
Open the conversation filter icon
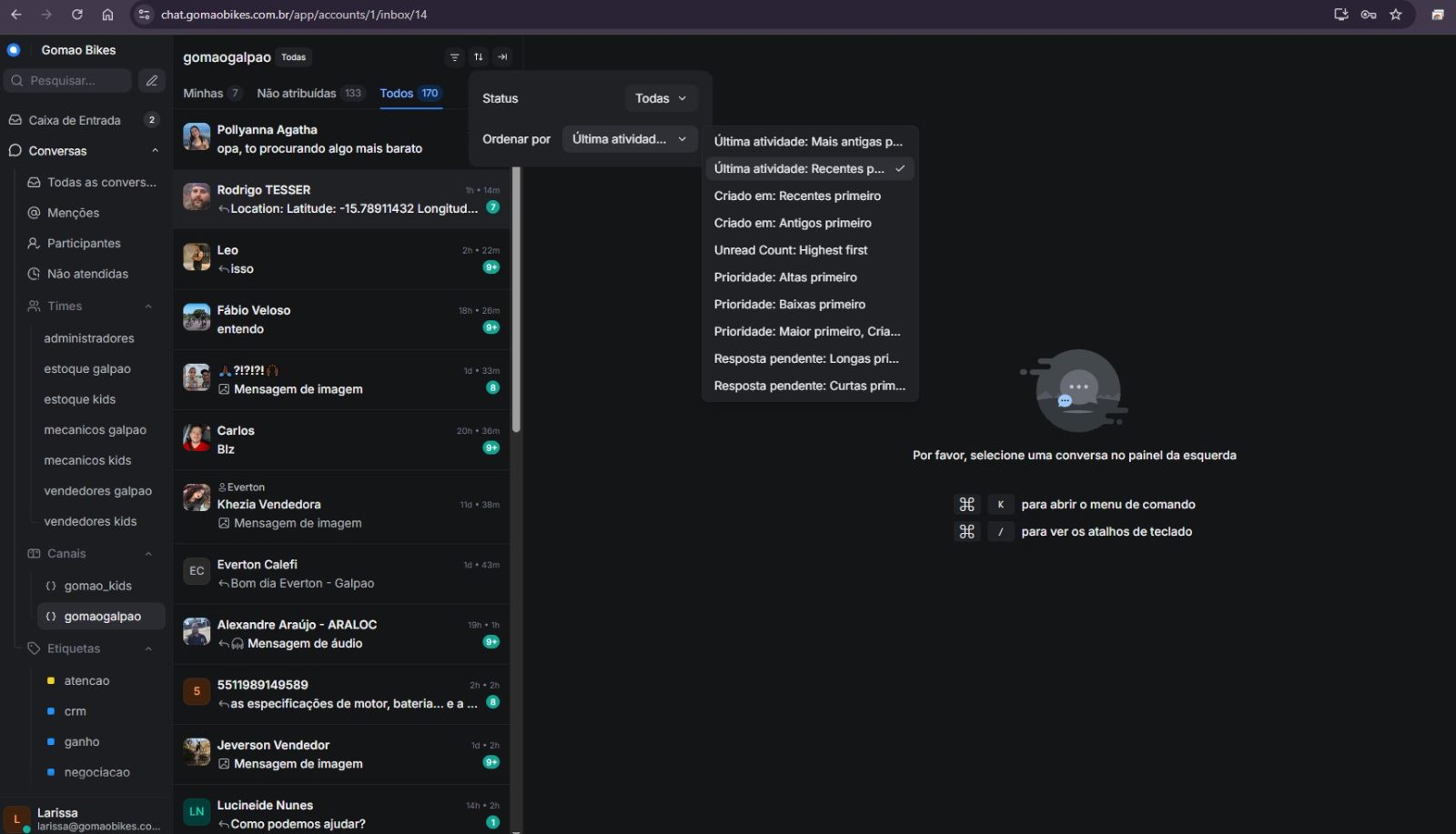pyautogui.click(x=454, y=57)
